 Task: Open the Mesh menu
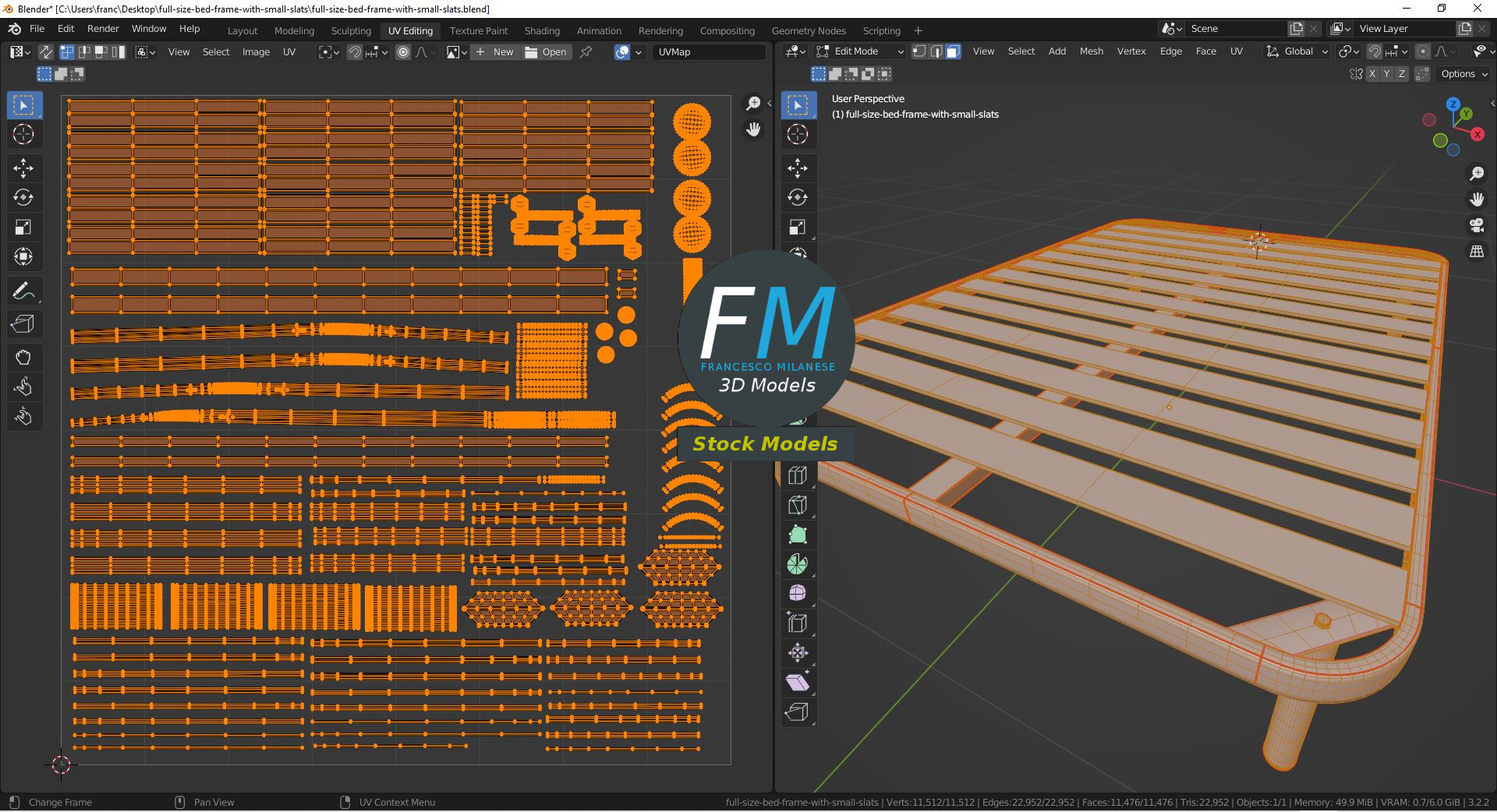(x=1091, y=51)
